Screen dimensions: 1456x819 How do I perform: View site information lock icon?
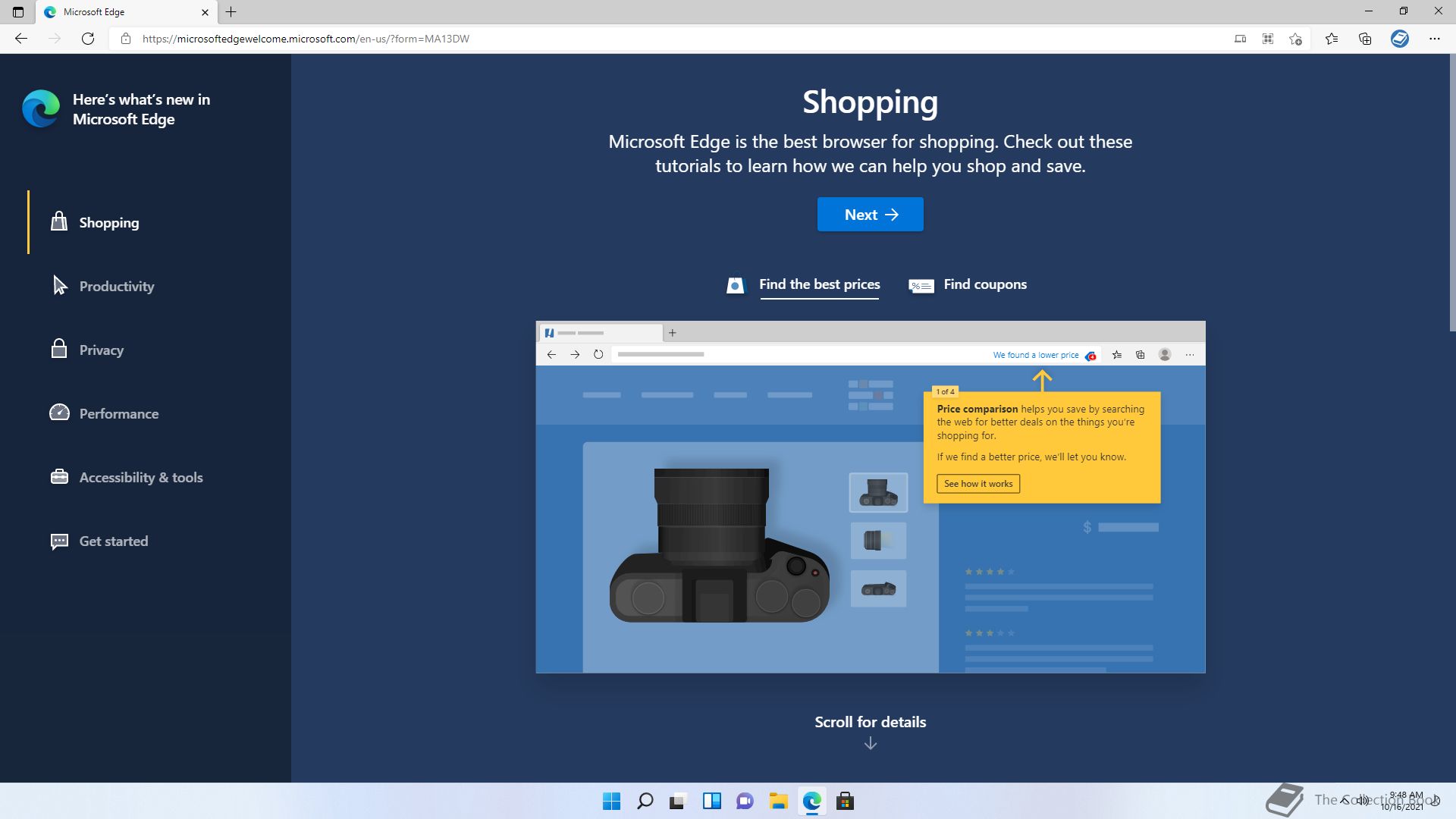pos(126,39)
